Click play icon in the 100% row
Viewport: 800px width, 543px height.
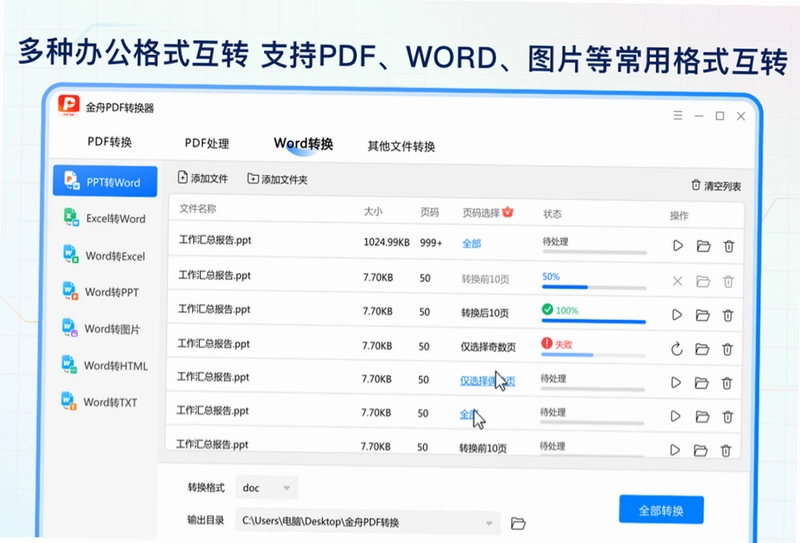(x=677, y=314)
